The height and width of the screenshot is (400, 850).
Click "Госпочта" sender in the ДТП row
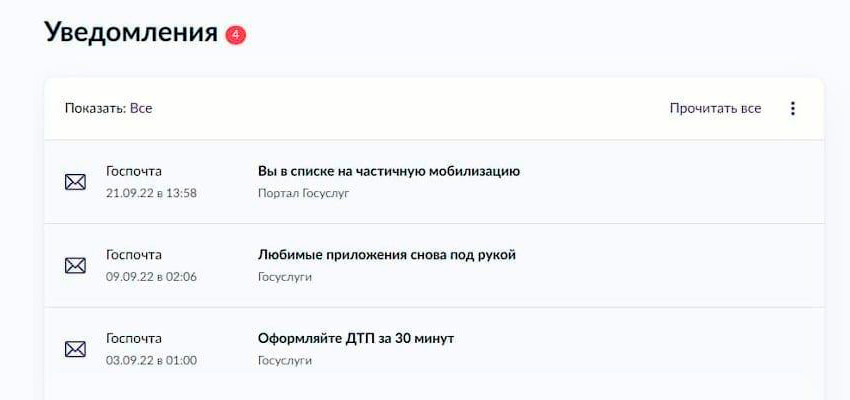click(x=134, y=338)
